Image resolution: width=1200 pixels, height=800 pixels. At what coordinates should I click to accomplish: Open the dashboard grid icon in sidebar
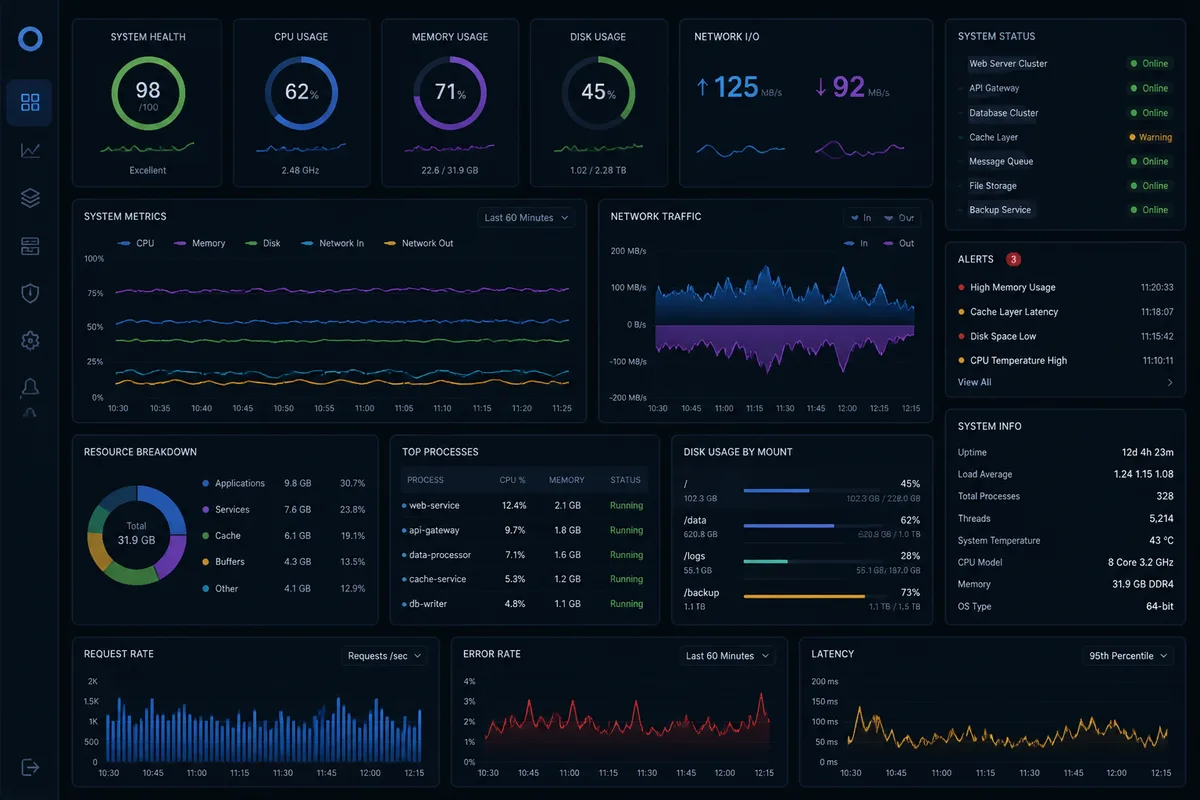point(30,102)
